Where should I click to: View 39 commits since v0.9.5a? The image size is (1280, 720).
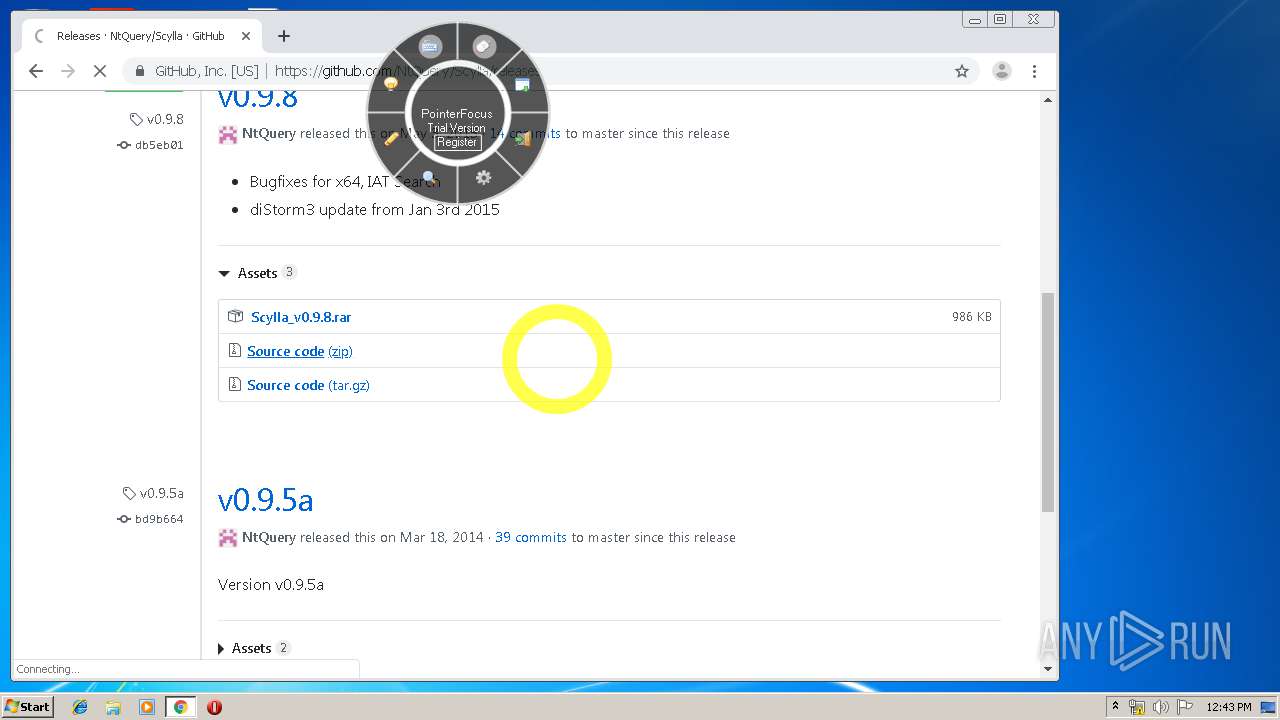[531, 537]
